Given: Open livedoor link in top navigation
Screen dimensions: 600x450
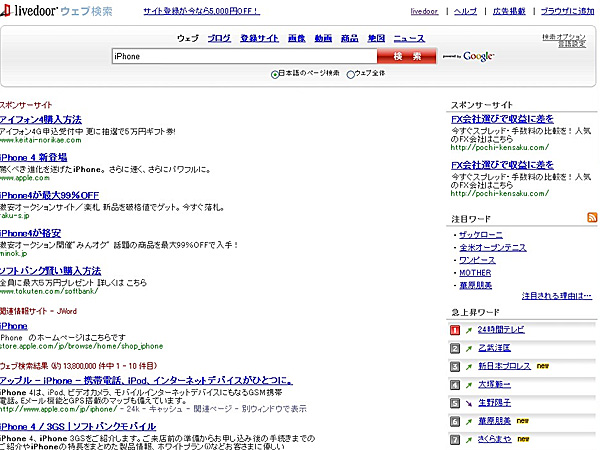Looking at the screenshot, I should click(424, 11).
